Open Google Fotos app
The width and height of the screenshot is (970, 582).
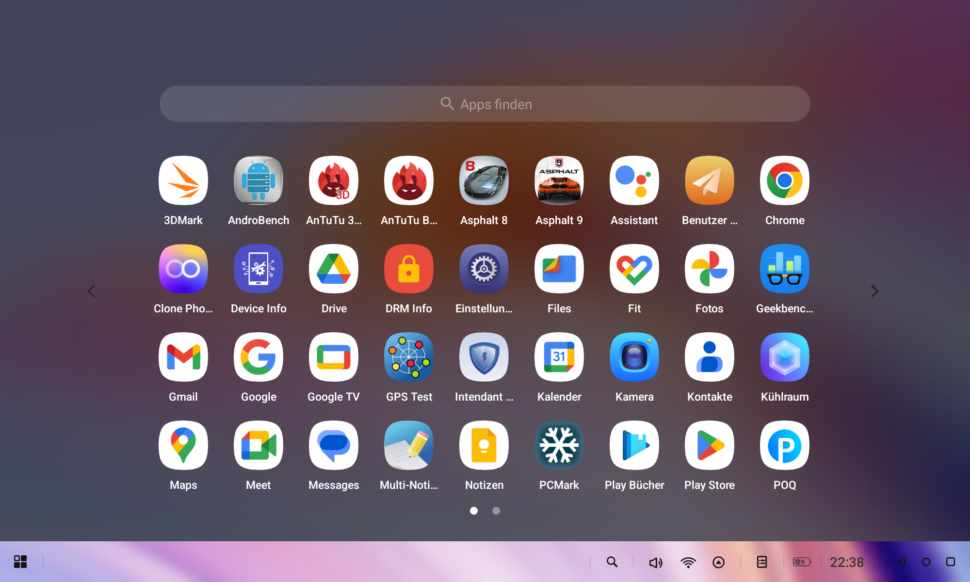[x=710, y=269]
